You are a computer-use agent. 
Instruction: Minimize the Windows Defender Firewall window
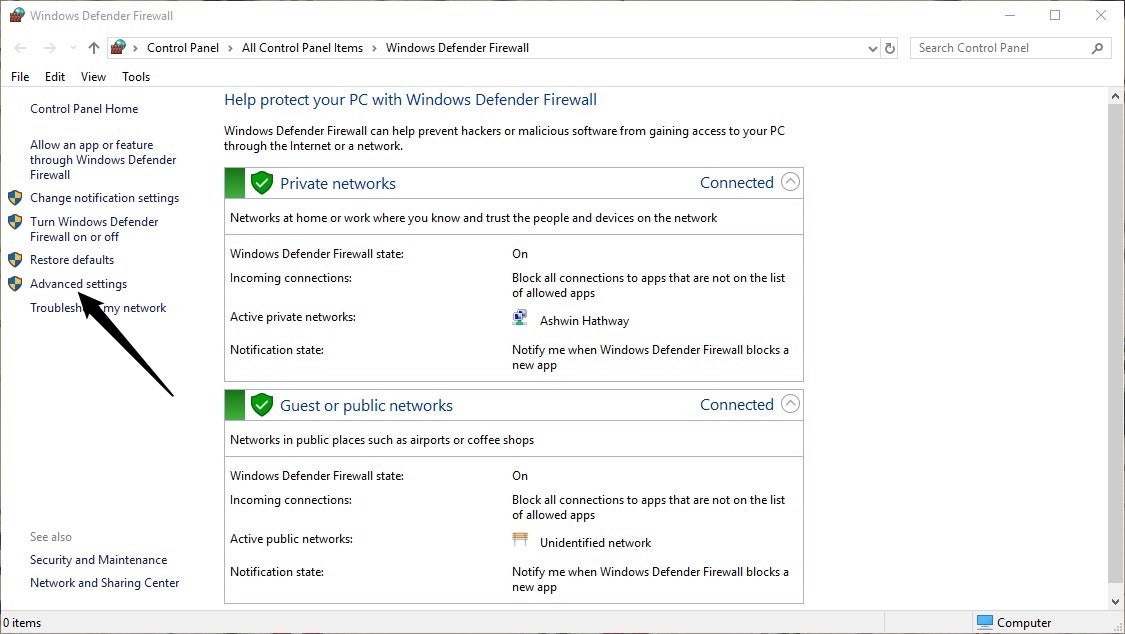click(x=1010, y=15)
